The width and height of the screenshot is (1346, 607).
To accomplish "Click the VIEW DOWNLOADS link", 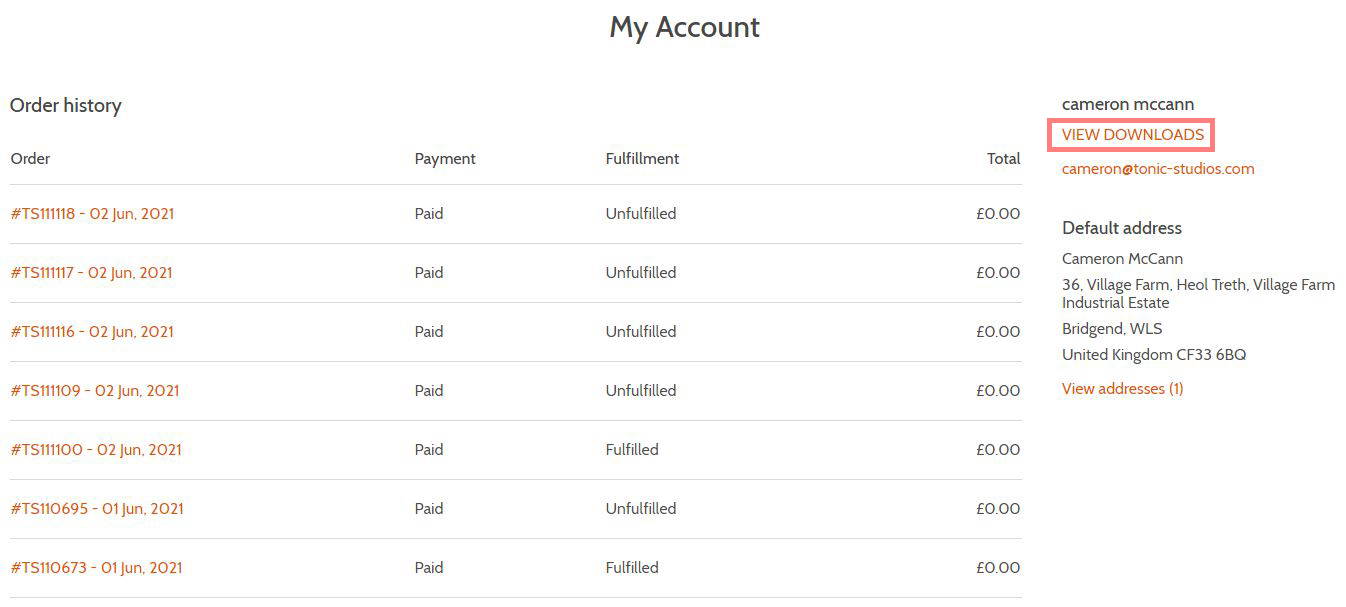I will (1132, 134).
